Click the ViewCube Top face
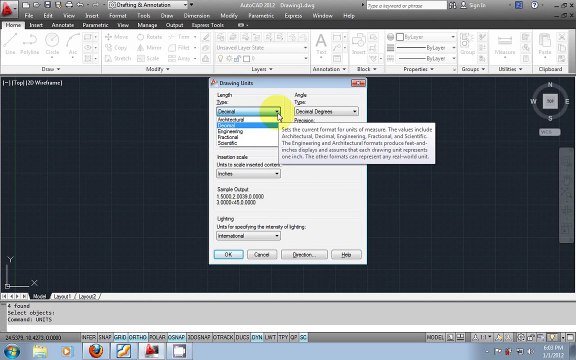 [x=550, y=101]
